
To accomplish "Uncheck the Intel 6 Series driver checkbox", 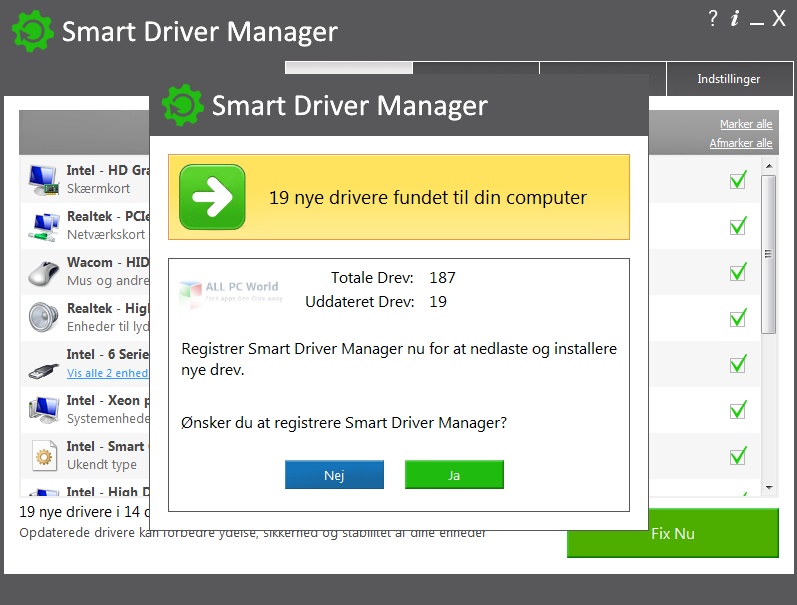I will pos(738,363).
